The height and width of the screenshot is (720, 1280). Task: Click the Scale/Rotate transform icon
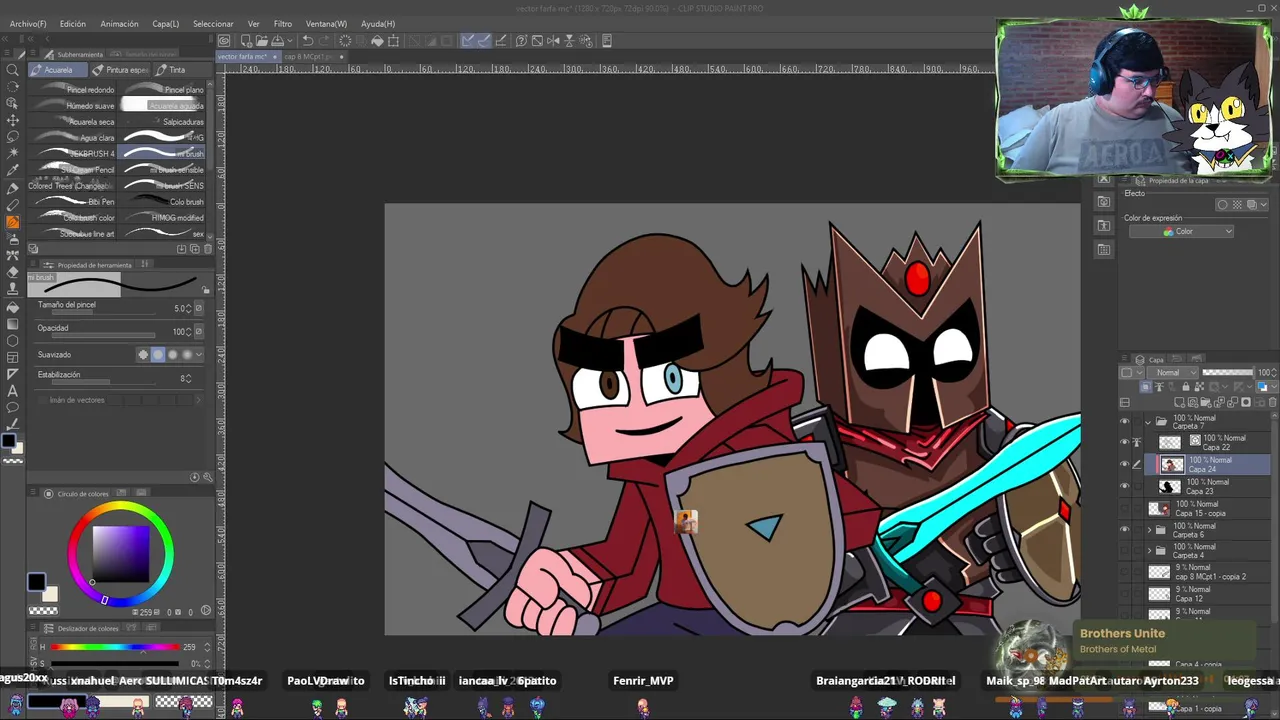pyautogui.click(x=393, y=41)
